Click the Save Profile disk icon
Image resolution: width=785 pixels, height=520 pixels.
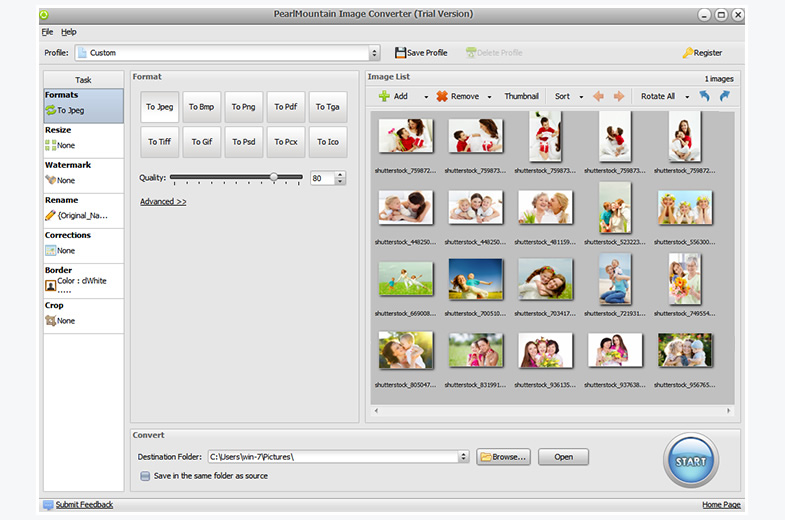pos(400,53)
